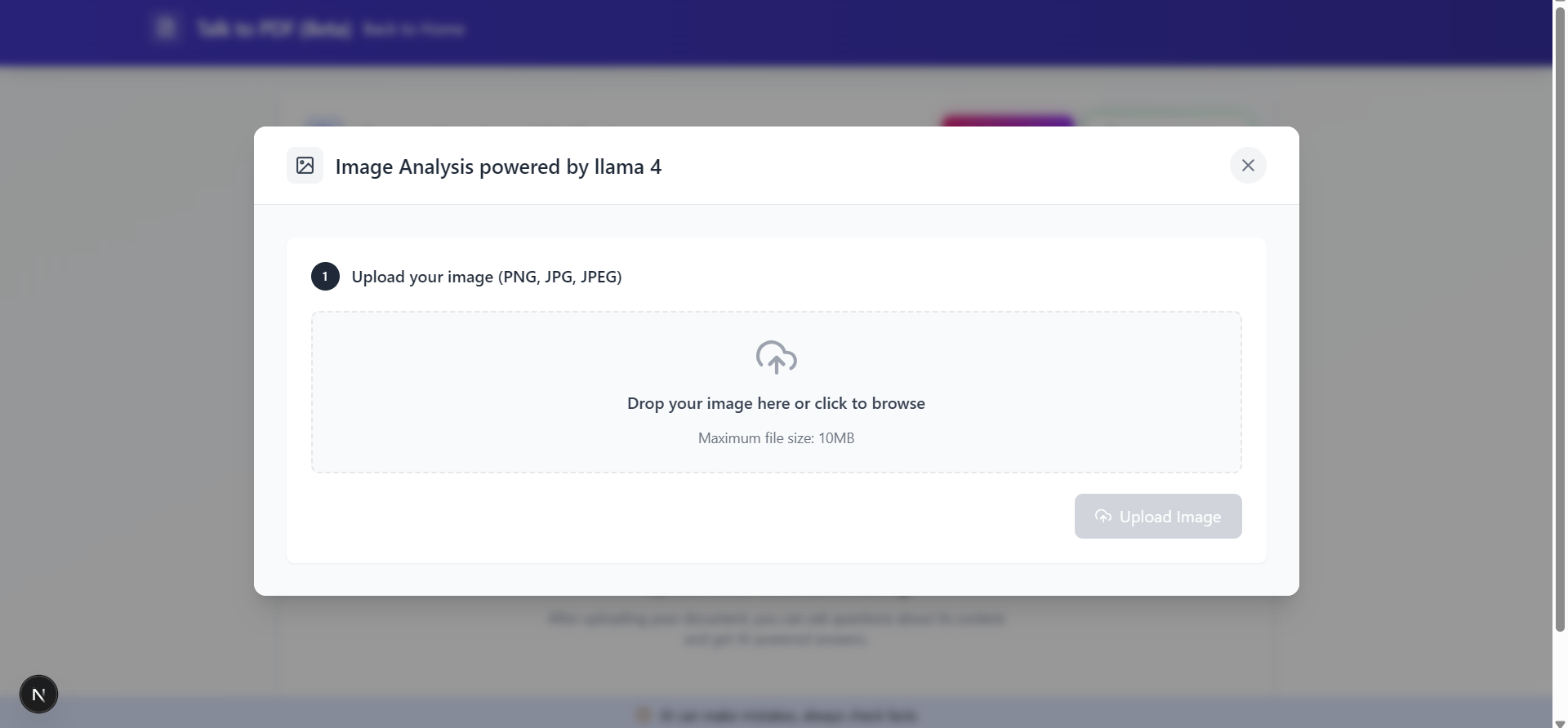Click 'Drop your image here or click to browse'

(776, 403)
